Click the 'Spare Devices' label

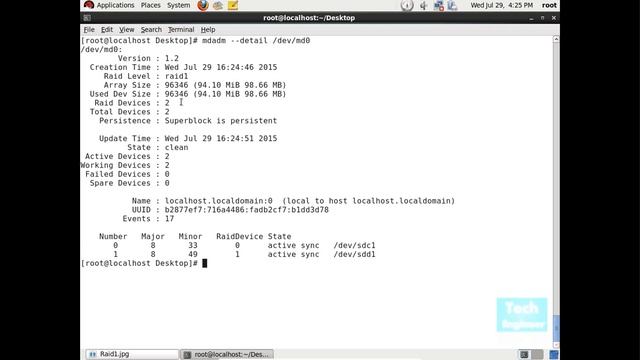point(120,183)
